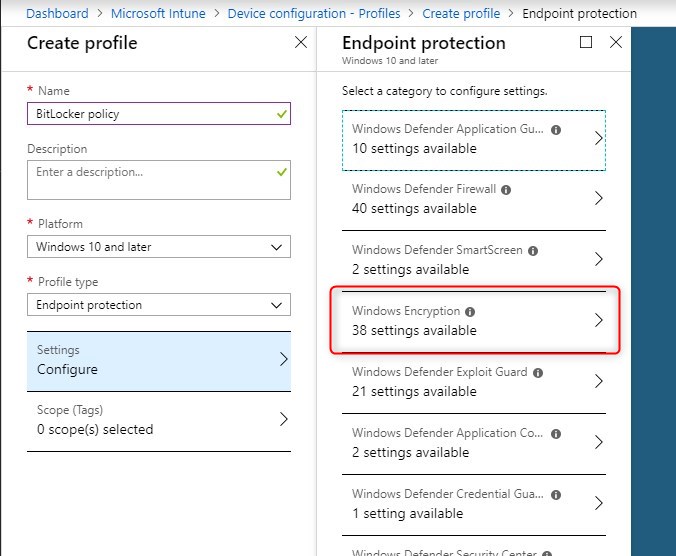This screenshot has height=556, width=676.
Task: Return to Create profile breadcrumb
Action: (461, 13)
